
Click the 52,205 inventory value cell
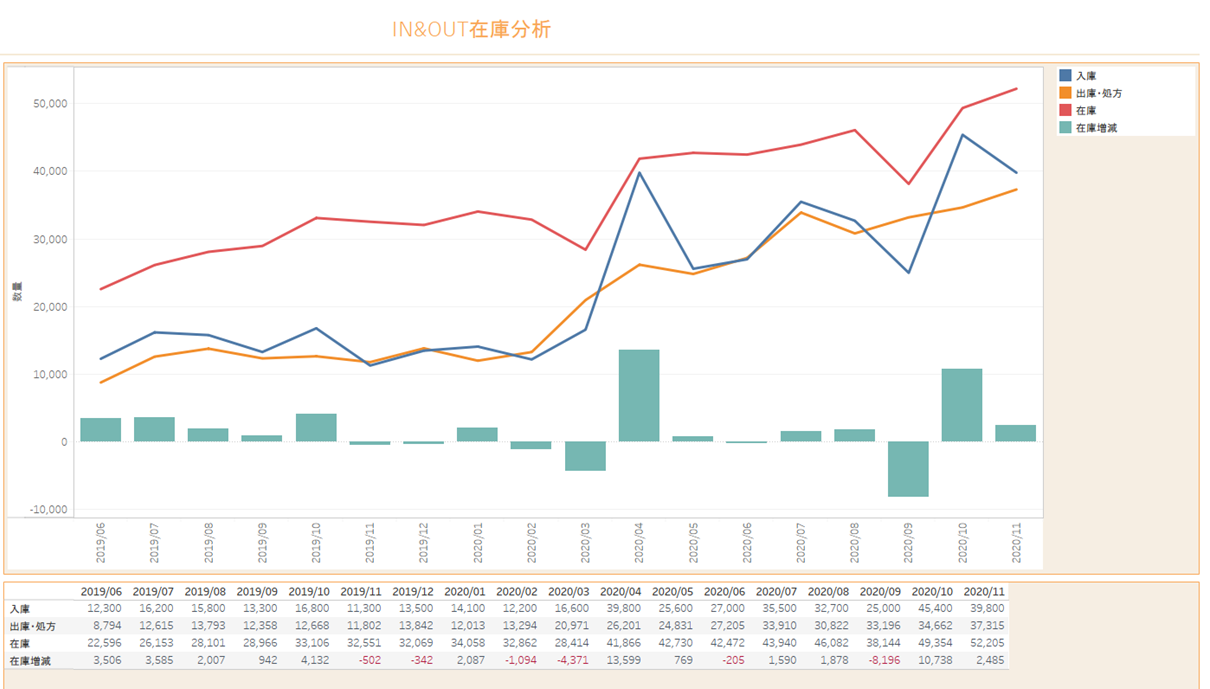point(985,643)
